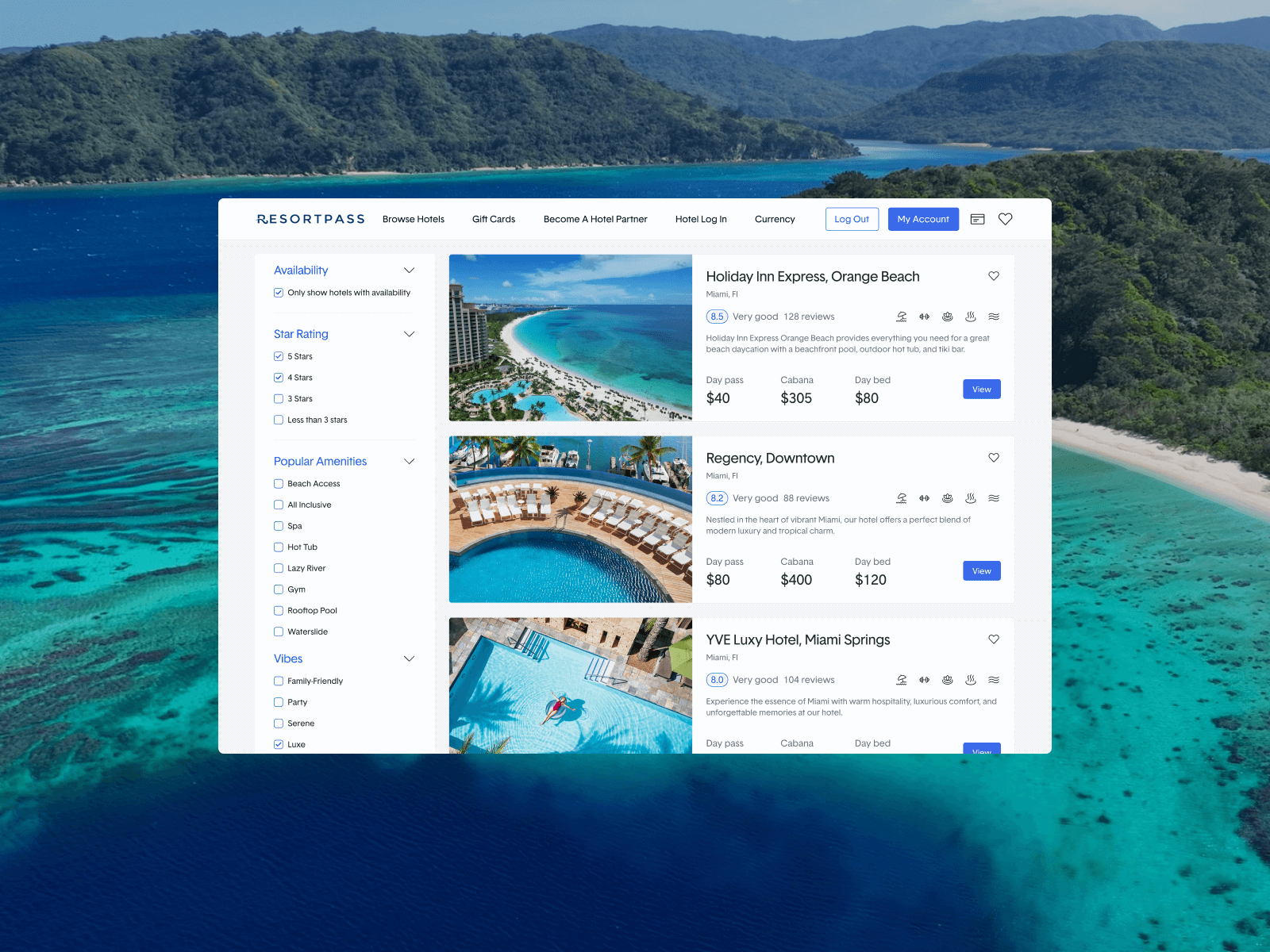Image resolution: width=1270 pixels, height=952 pixels.
Task: Collapse Popular Amenities section chevron
Action: pos(410,461)
